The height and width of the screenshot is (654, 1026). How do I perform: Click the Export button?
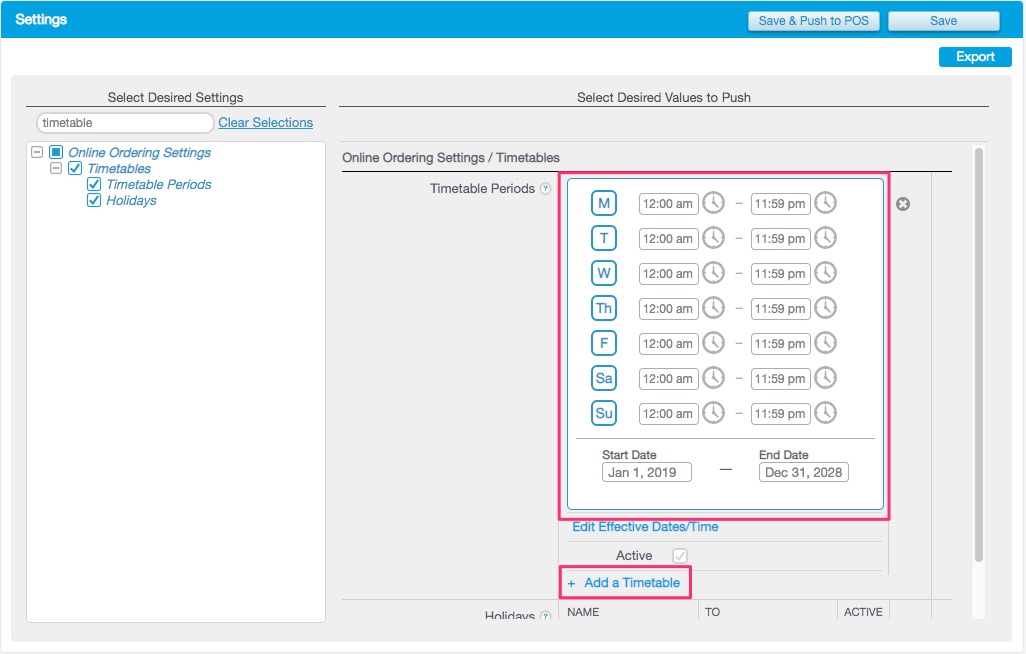pos(974,57)
